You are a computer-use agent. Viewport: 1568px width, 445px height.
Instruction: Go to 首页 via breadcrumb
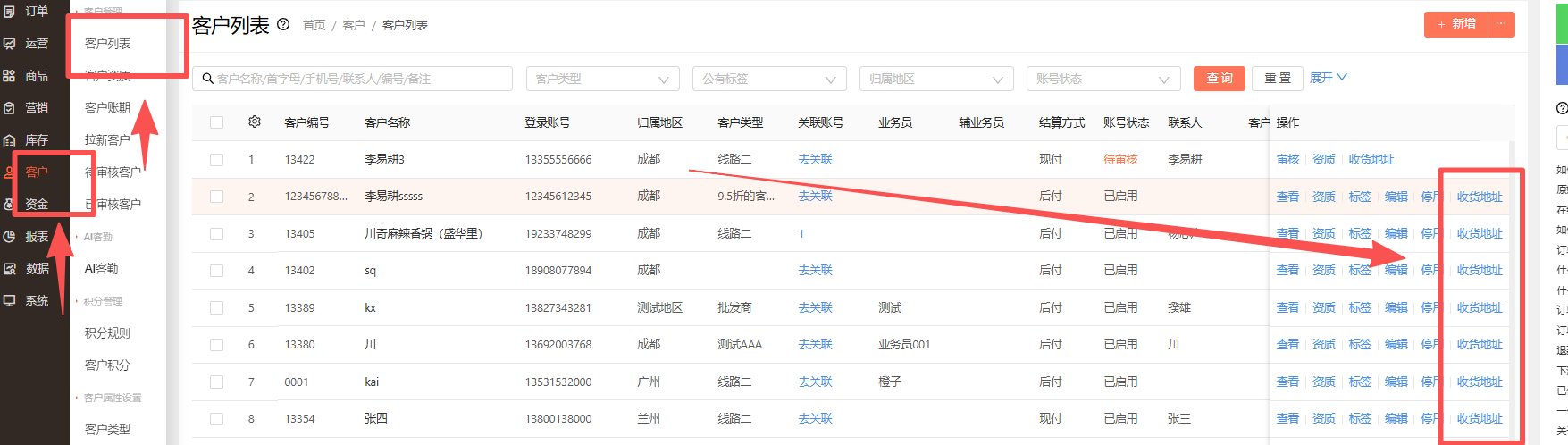pyautogui.click(x=314, y=25)
